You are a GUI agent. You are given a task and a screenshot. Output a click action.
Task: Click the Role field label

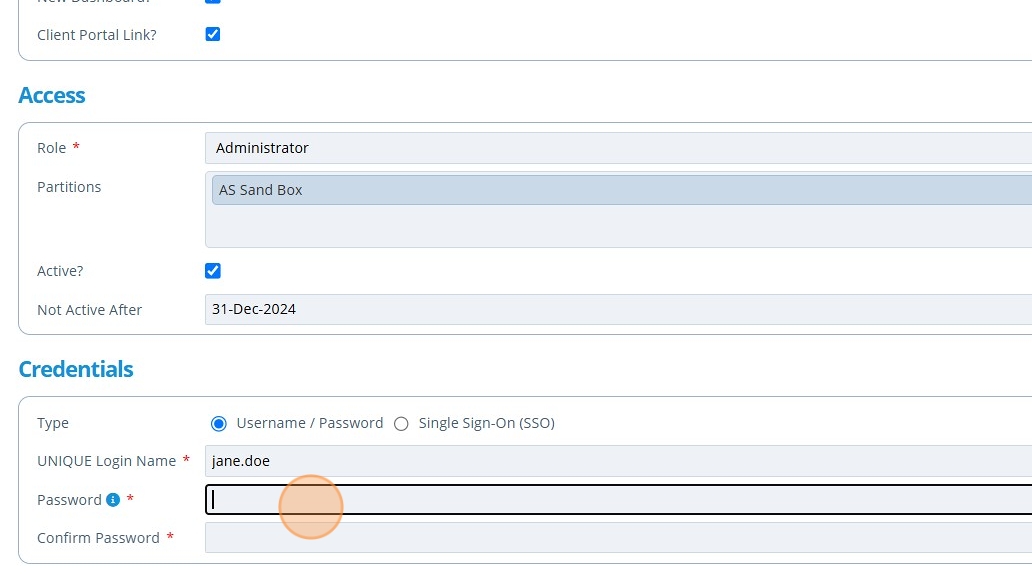pos(52,148)
